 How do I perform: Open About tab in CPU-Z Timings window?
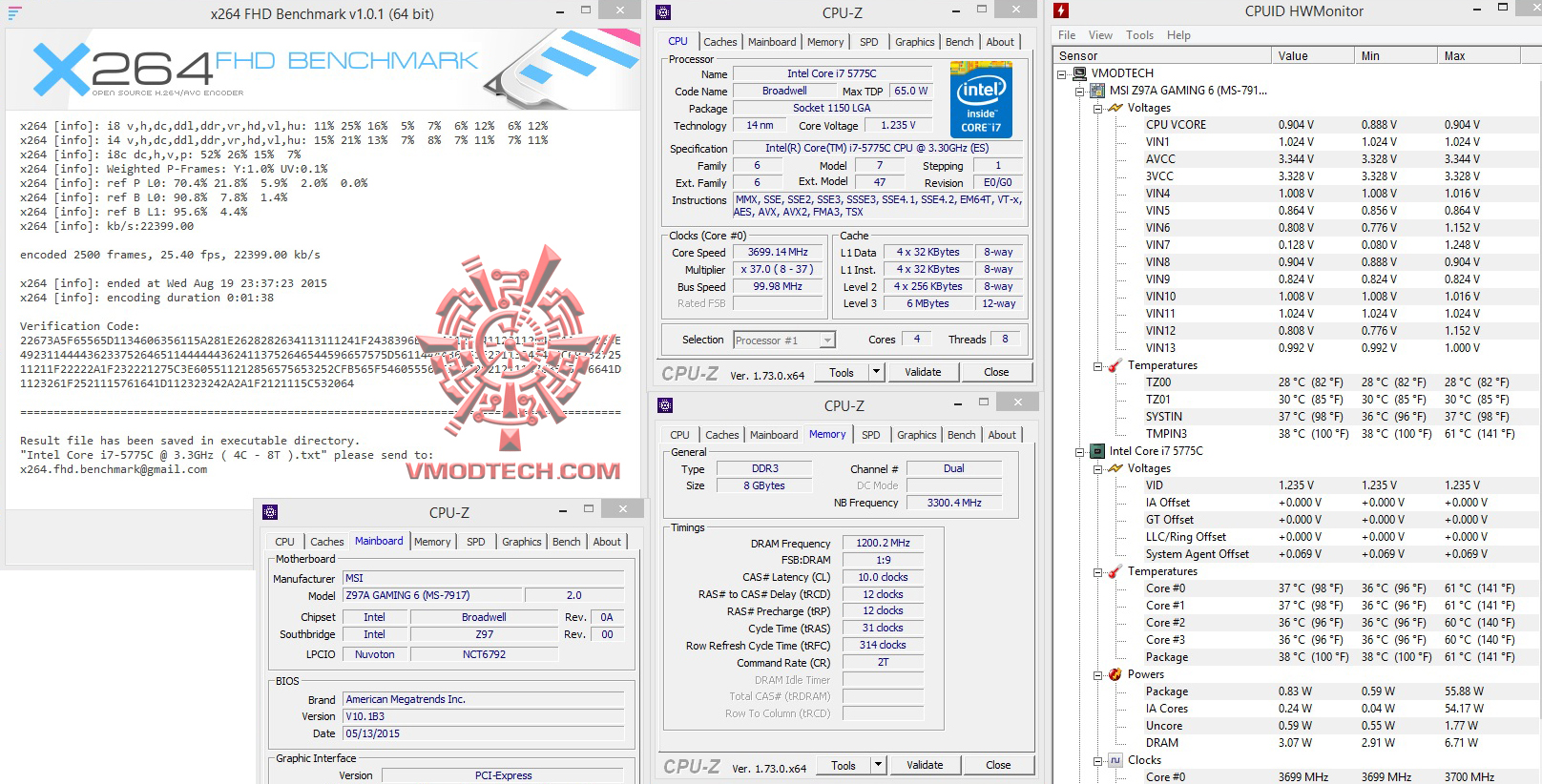pos(1002,435)
